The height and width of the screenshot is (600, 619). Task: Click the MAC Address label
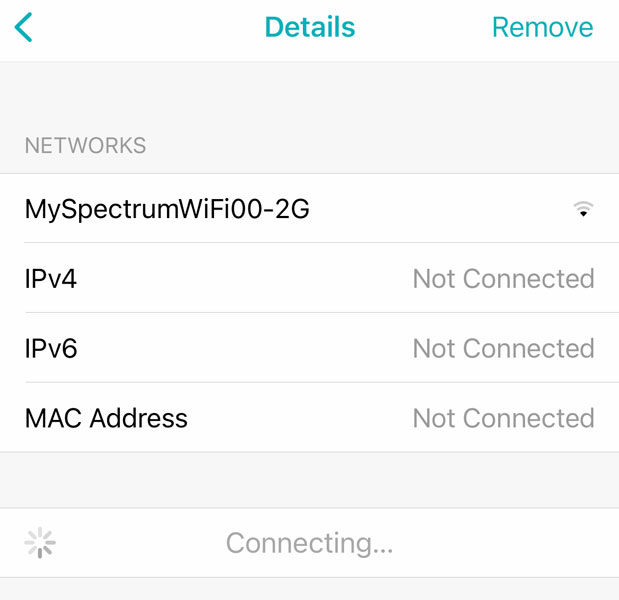(106, 418)
